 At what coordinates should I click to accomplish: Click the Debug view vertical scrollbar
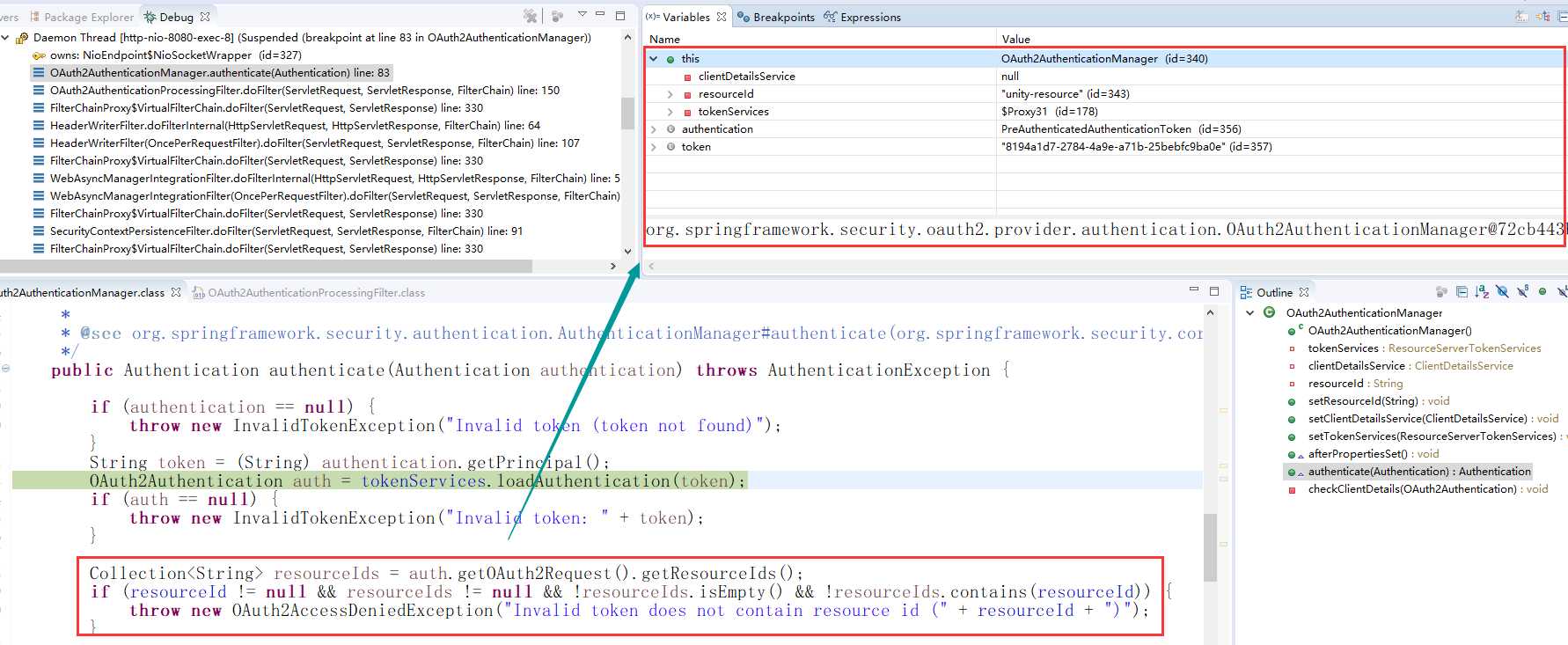pos(627,114)
